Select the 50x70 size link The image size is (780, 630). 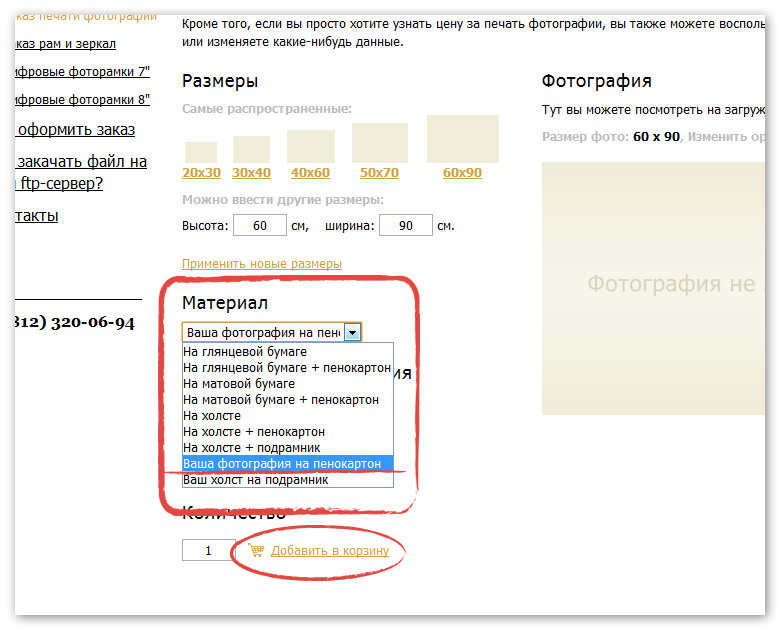(380, 172)
